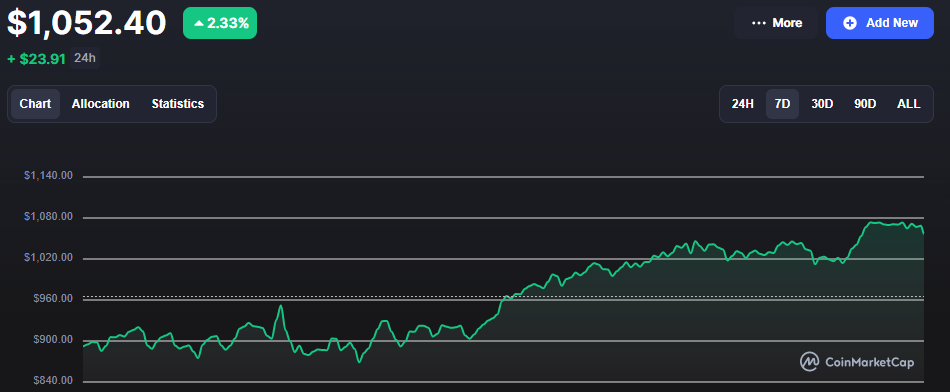This screenshot has width=950, height=392.
Task: Click the $1,052.40 portfolio balance
Action: pos(87,23)
